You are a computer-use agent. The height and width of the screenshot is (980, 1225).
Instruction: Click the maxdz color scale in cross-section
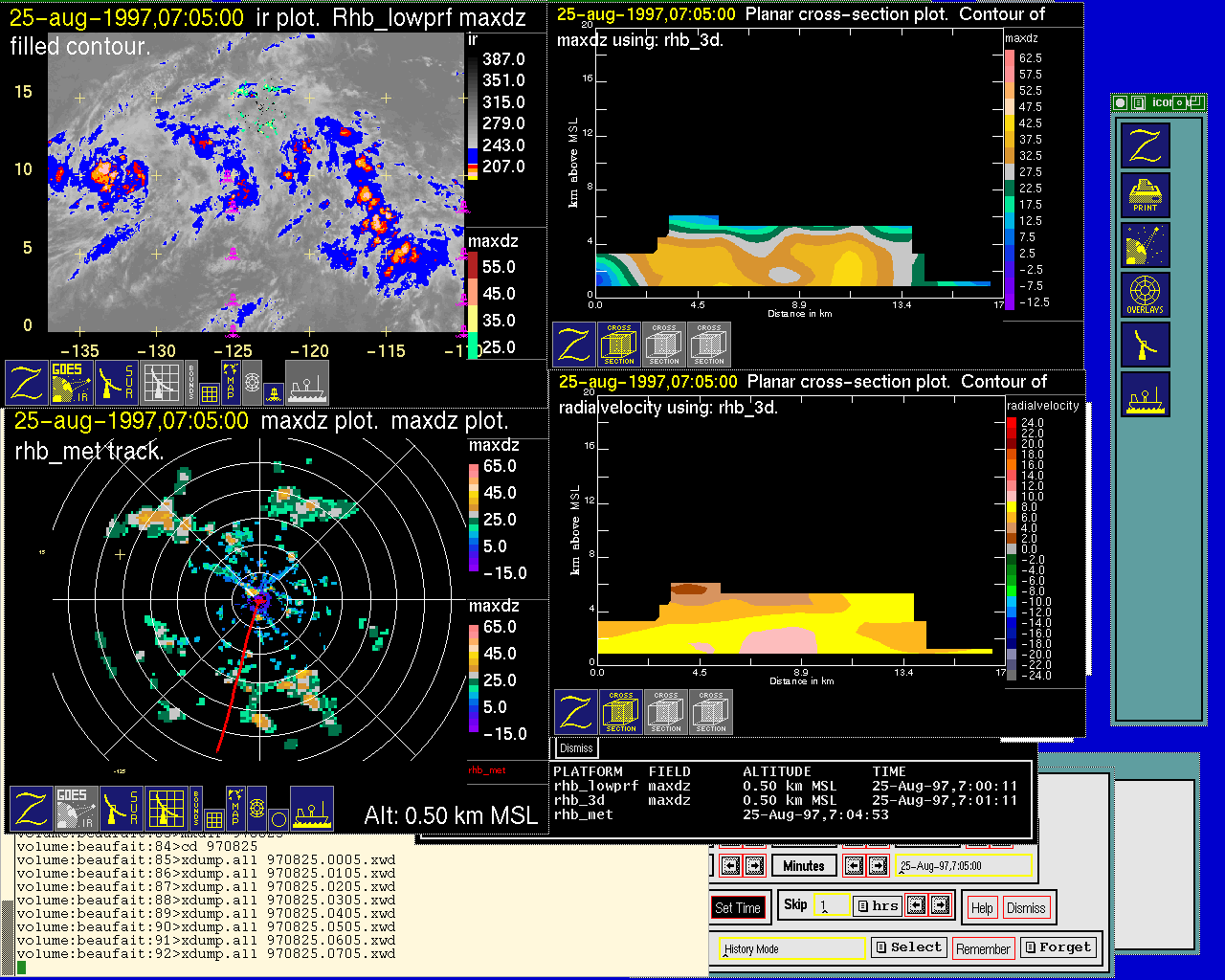coord(1010,180)
